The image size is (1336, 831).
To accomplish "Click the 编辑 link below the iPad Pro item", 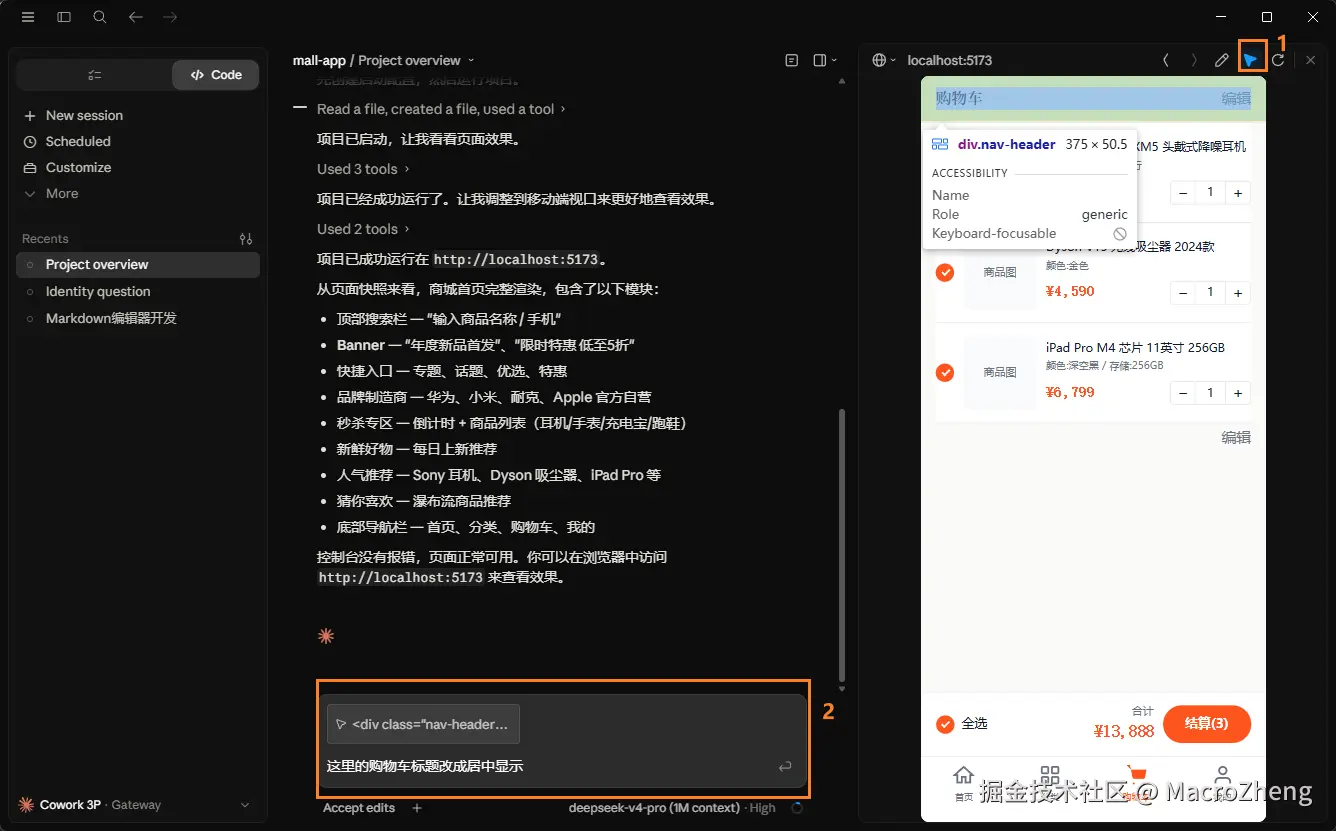I will pos(1236,437).
